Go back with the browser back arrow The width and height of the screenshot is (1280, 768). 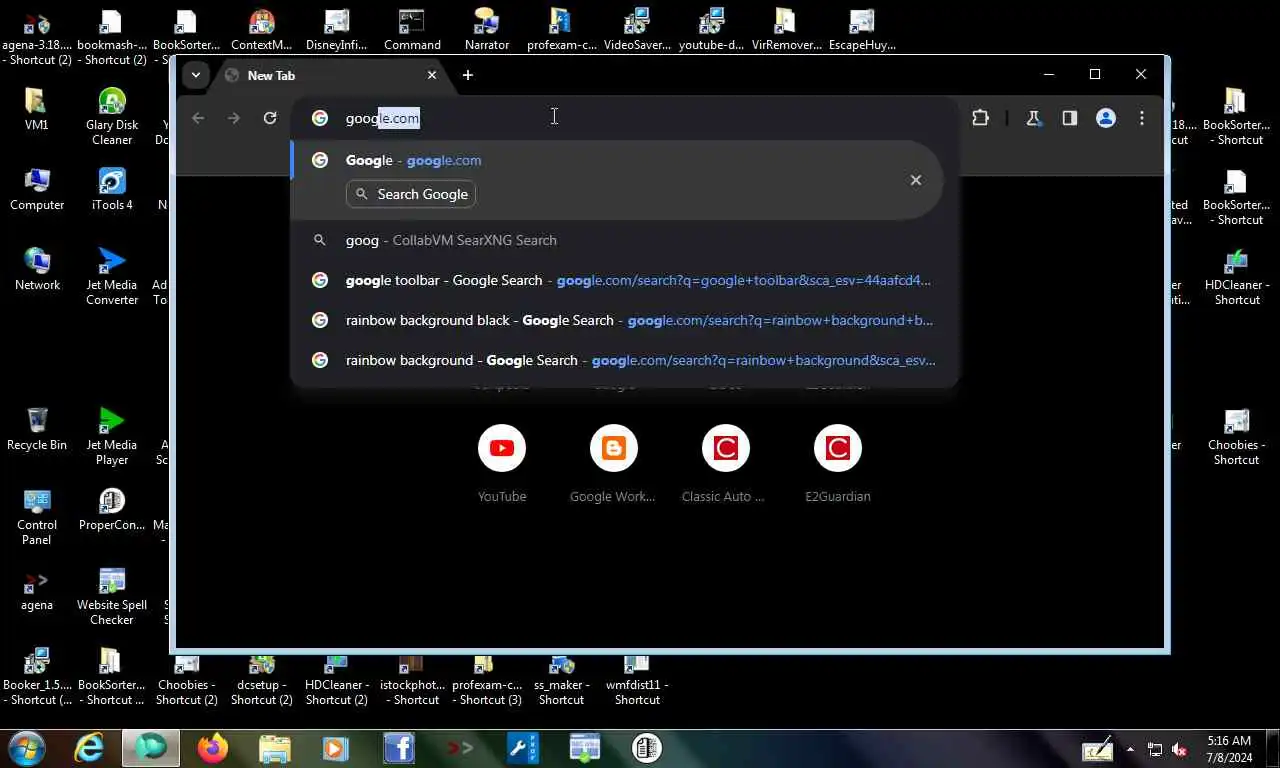[198, 118]
